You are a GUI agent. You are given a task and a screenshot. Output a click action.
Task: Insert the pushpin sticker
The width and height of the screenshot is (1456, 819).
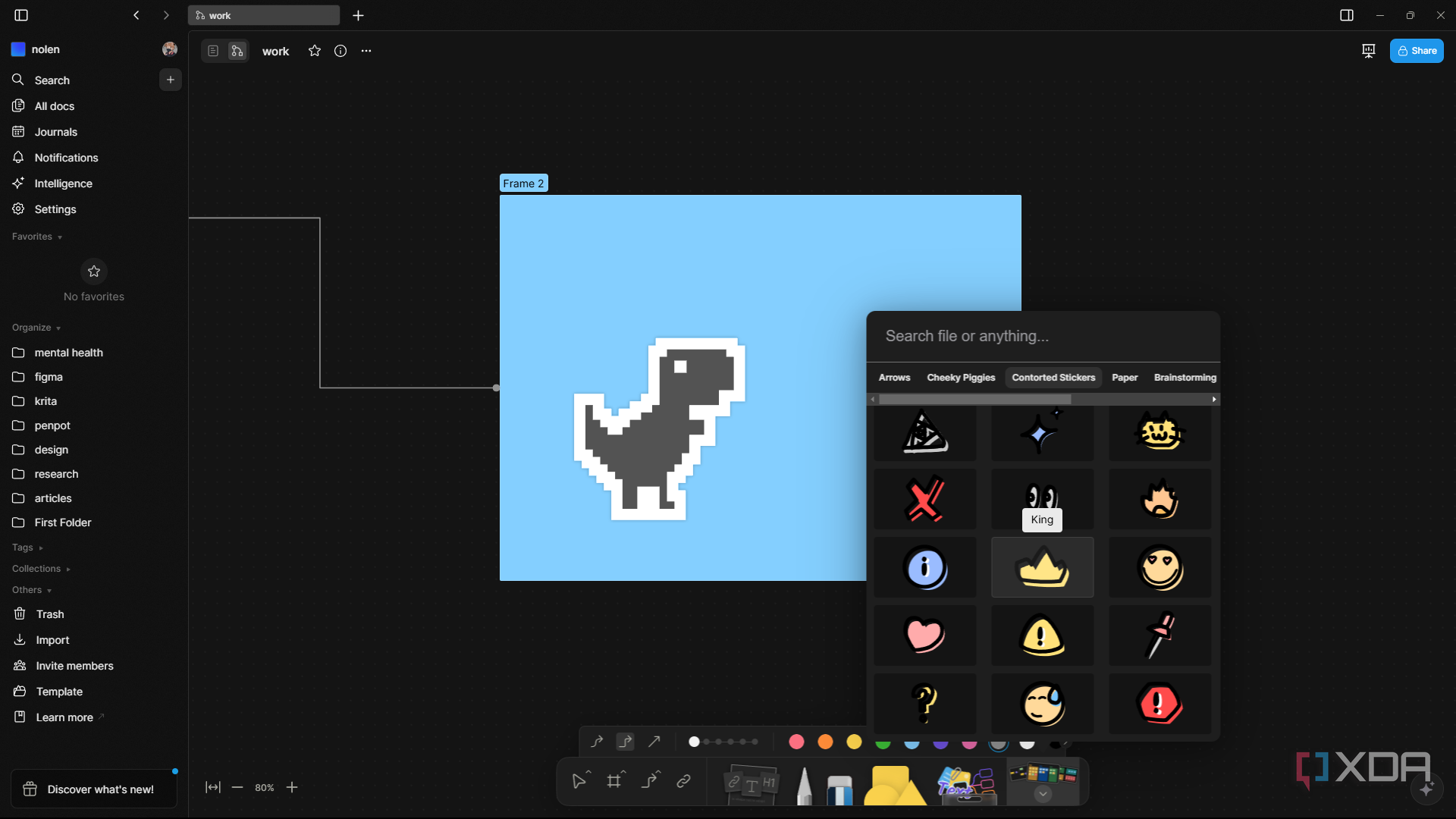pyautogui.click(x=1159, y=635)
